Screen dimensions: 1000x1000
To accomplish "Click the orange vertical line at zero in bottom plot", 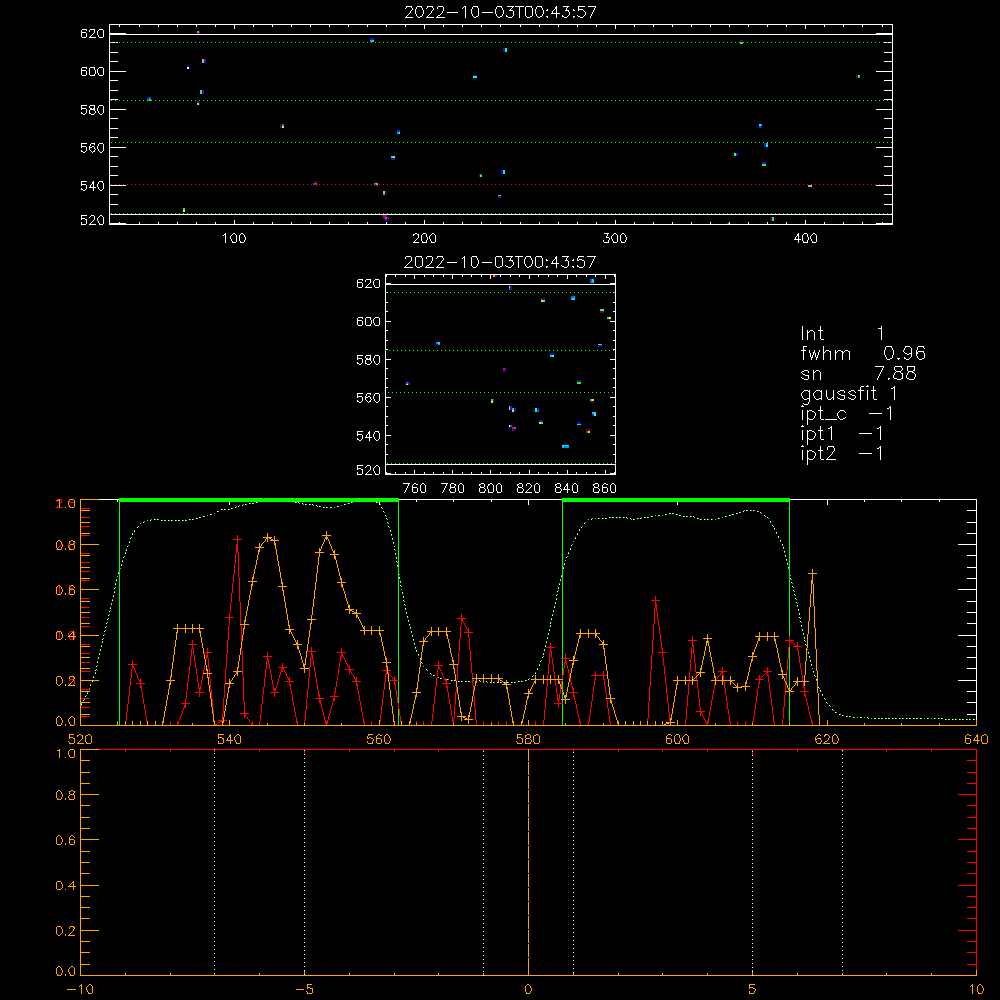I will pos(528,862).
